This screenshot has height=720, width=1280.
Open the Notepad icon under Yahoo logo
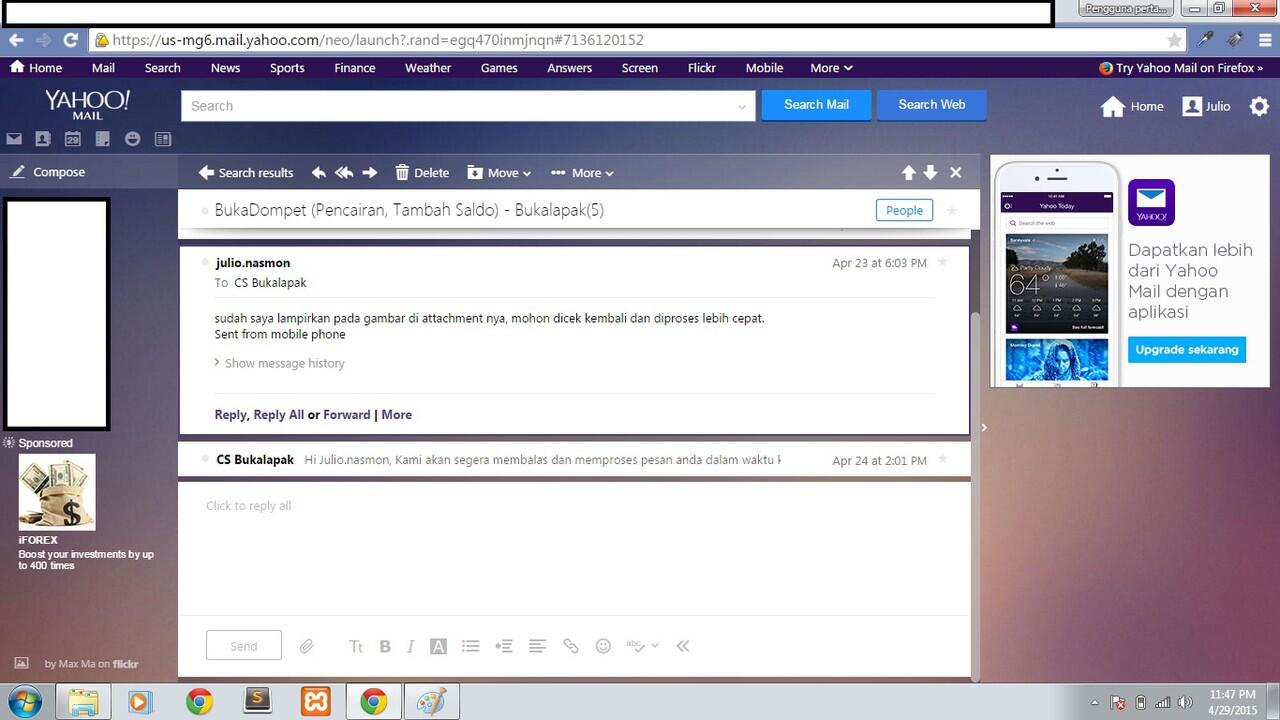tap(103, 139)
